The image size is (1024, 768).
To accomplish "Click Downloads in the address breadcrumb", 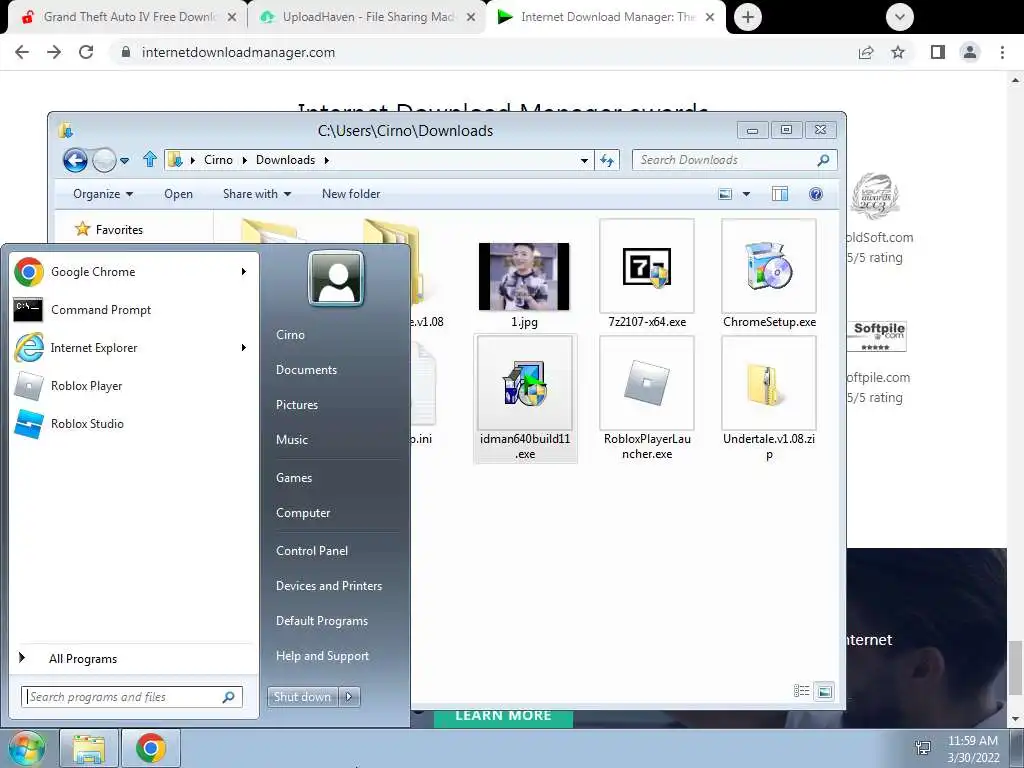I will (285, 160).
